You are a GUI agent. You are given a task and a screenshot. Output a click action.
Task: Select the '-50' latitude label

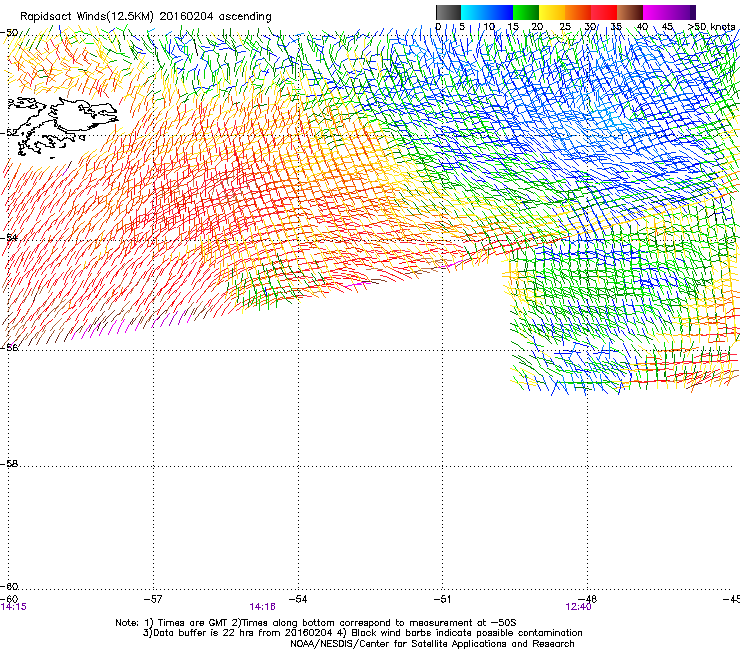pos(9,33)
